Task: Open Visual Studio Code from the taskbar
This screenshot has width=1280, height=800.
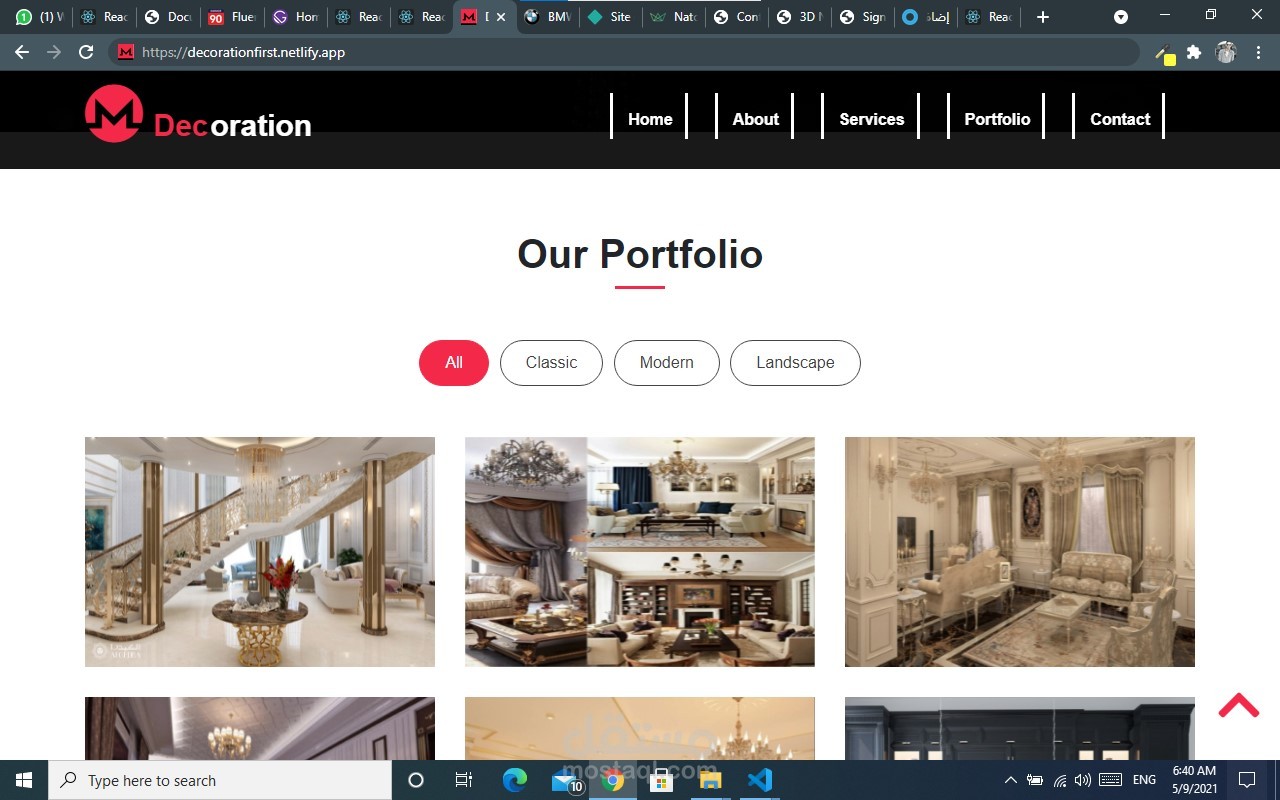Action: click(x=759, y=780)
